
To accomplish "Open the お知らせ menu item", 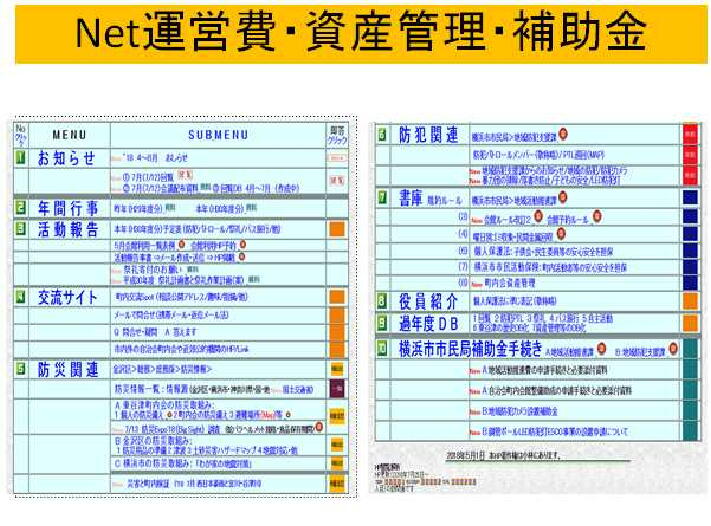I will point(66,158).
